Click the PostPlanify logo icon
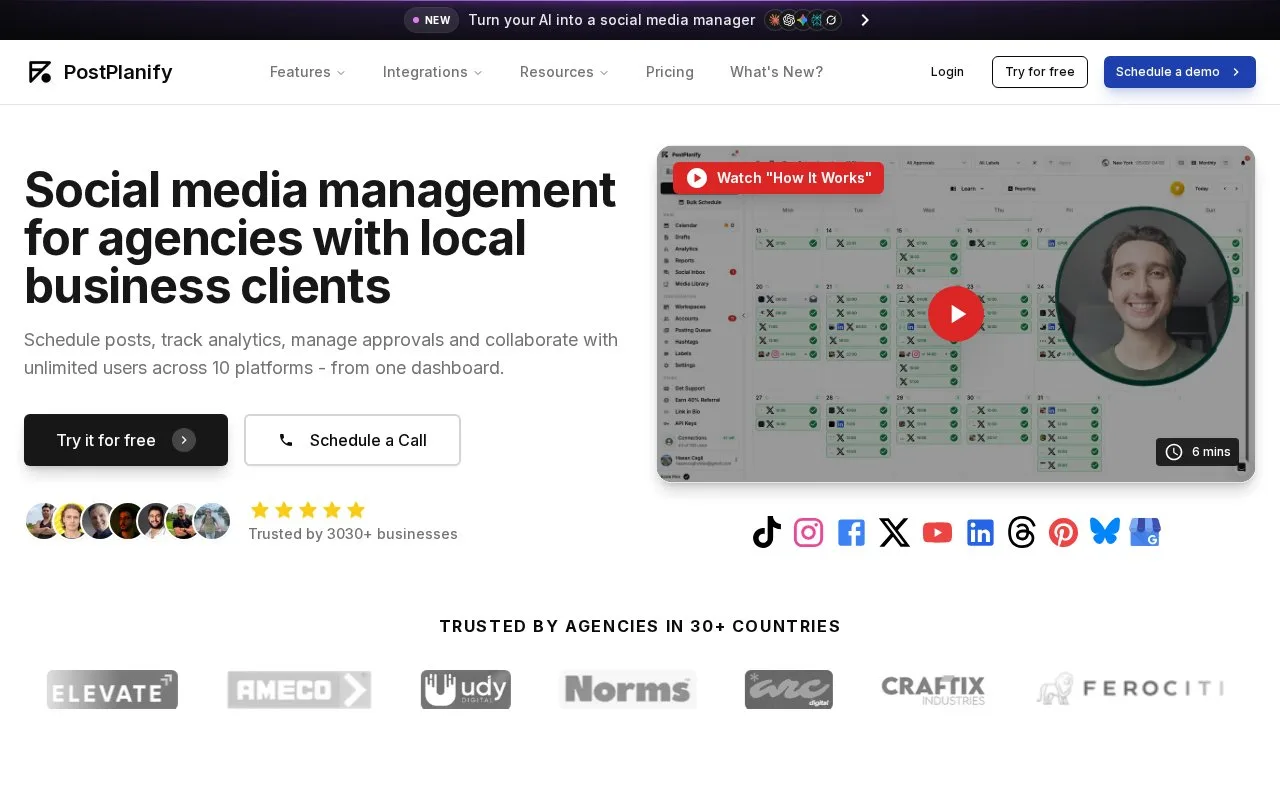1280x800 pixels. [40, 72]
